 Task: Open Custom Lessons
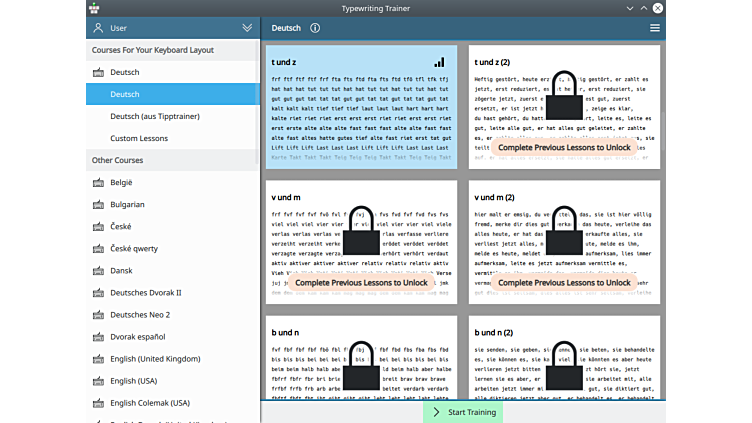pyautogui.click(x=139, y=138)
